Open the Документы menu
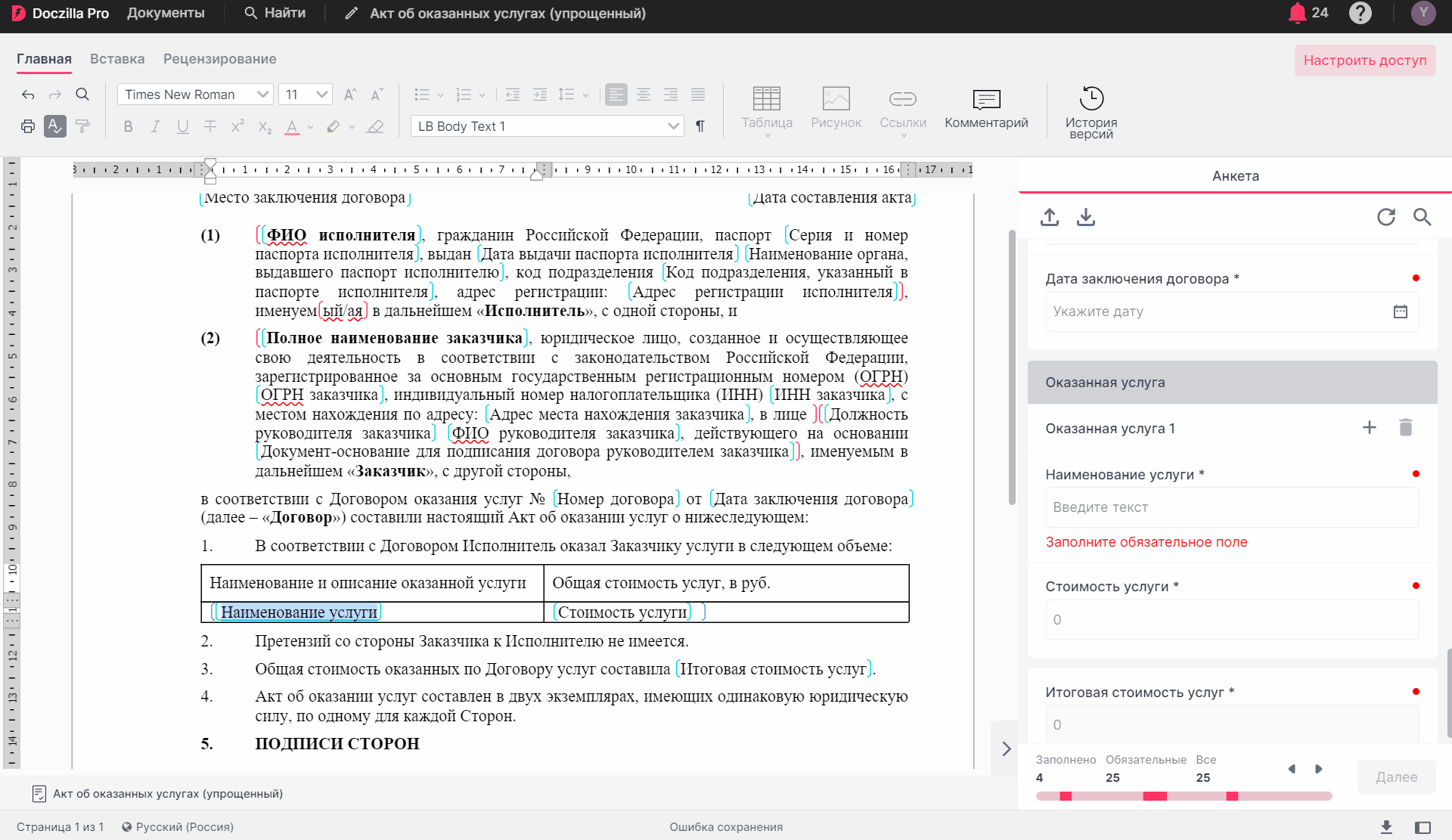Viewport: 1452px width, 840px height. (166, 14)
